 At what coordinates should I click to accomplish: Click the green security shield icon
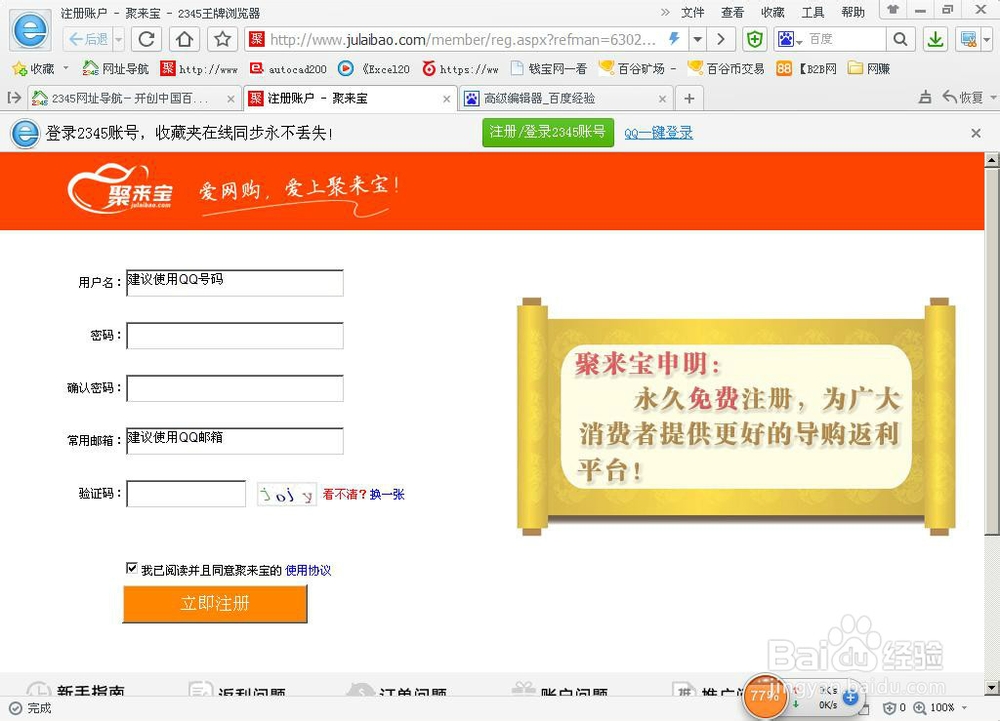[x=754, y=39]
